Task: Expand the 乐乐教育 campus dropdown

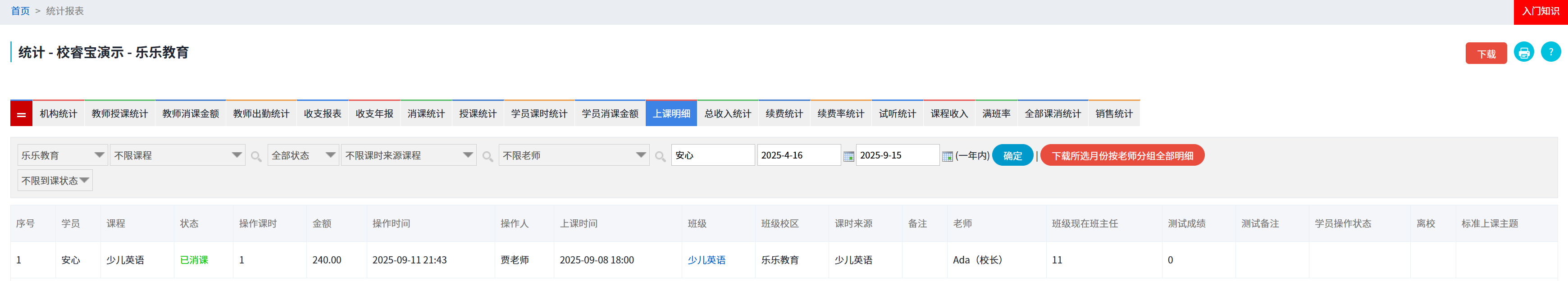Action: [63, 155]
